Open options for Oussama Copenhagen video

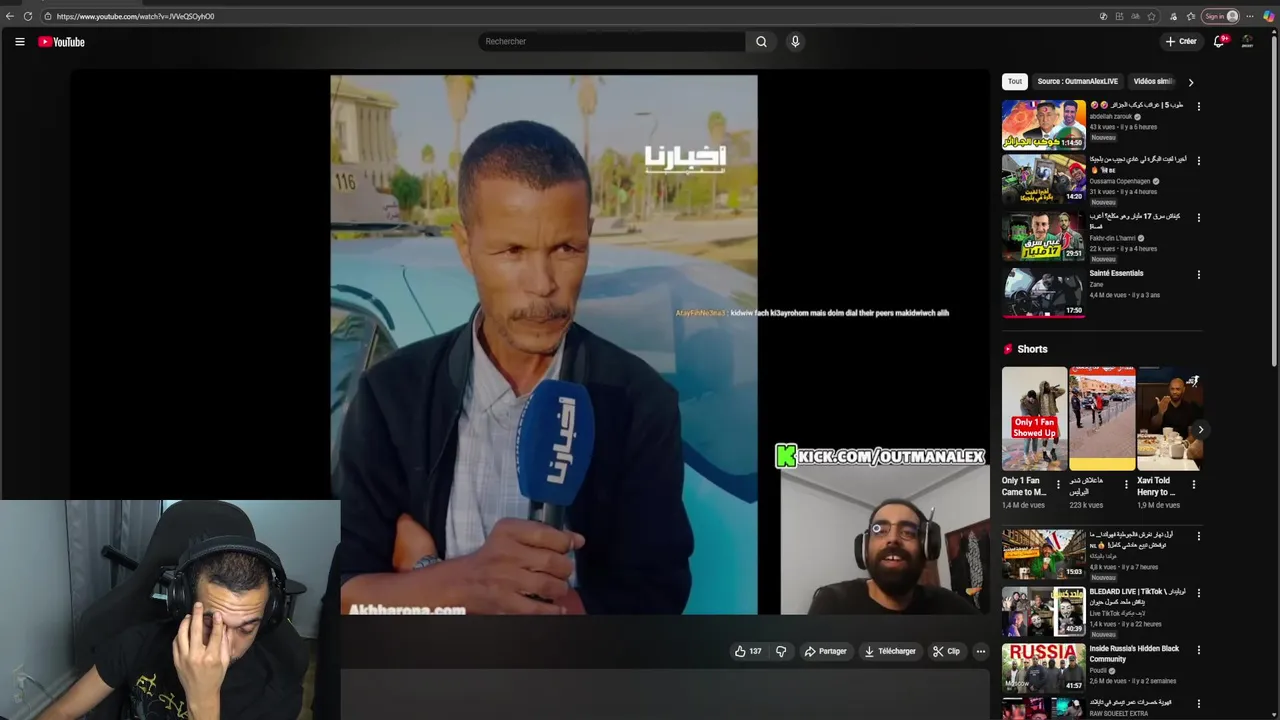click(1199, 160)
